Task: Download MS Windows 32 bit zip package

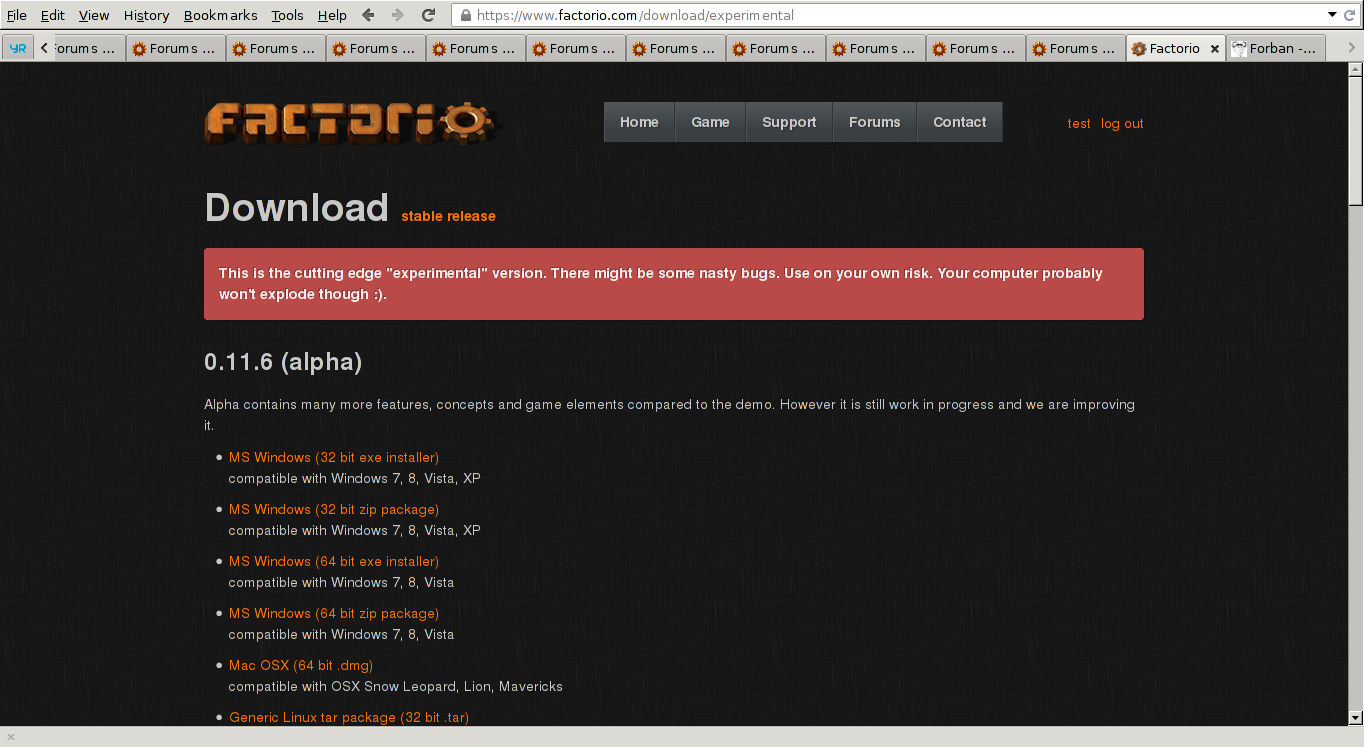Action: point(334,509)
